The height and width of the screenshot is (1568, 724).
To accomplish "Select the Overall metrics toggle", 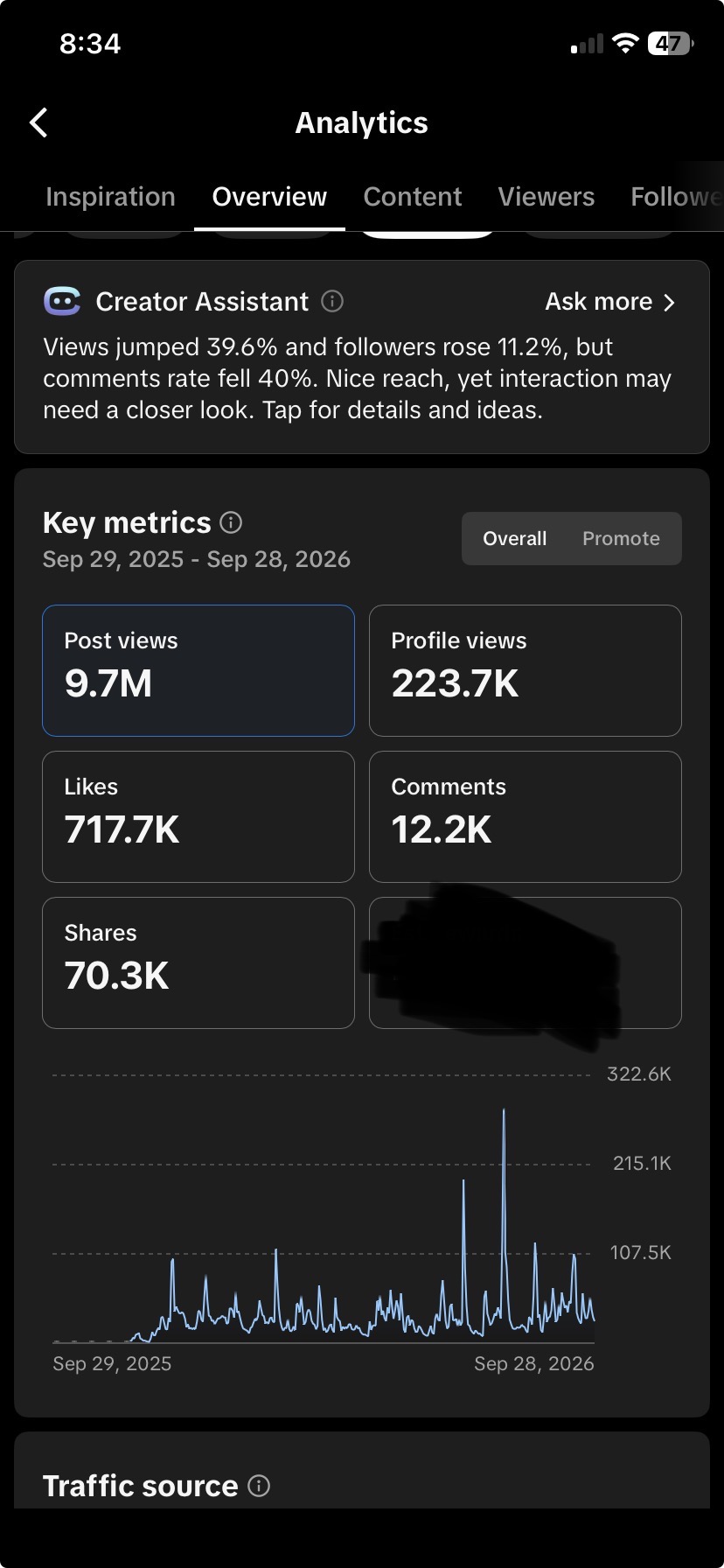I will tap(515, 539).
